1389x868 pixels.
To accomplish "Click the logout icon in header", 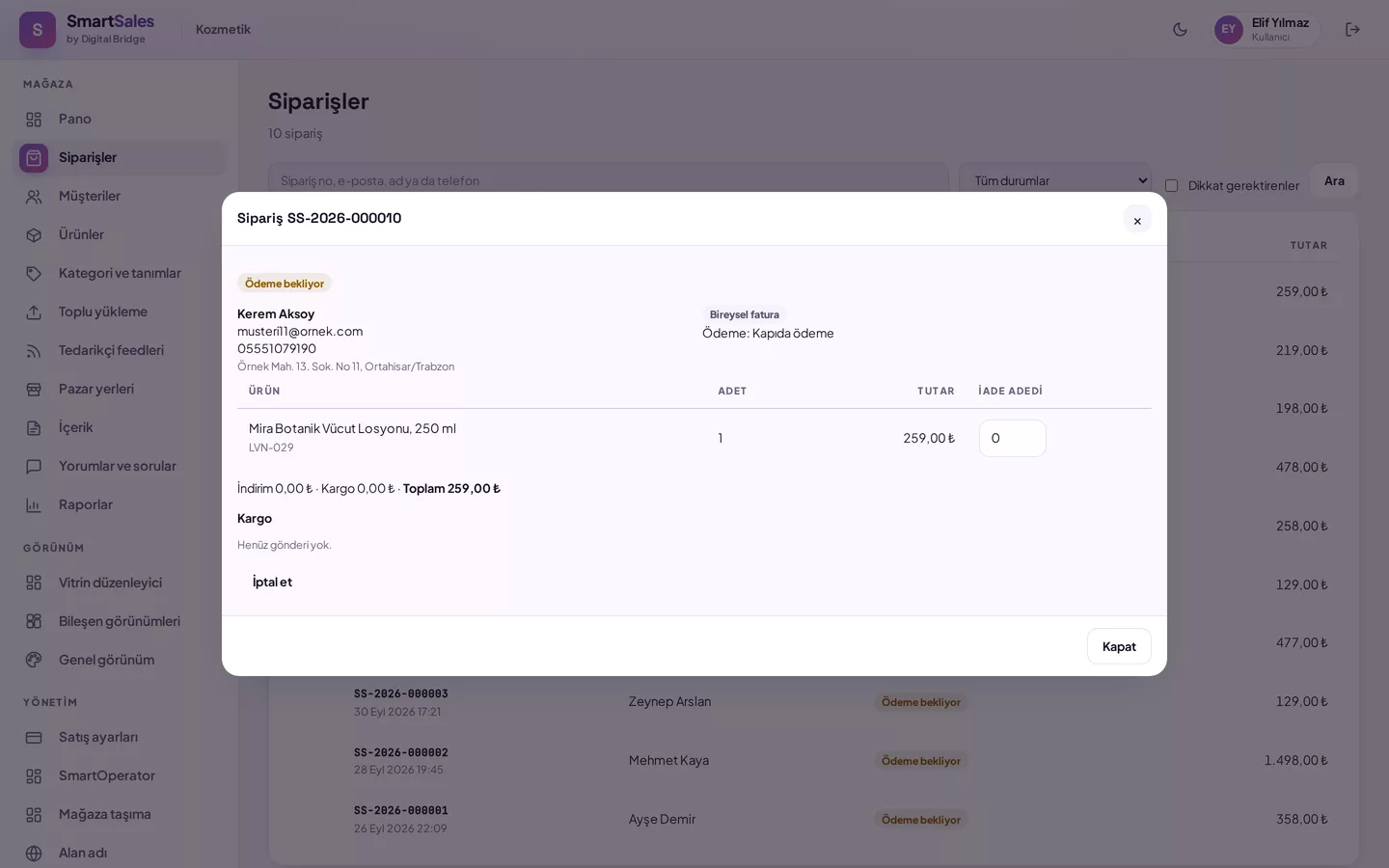I will click(x=1352, y=29).
